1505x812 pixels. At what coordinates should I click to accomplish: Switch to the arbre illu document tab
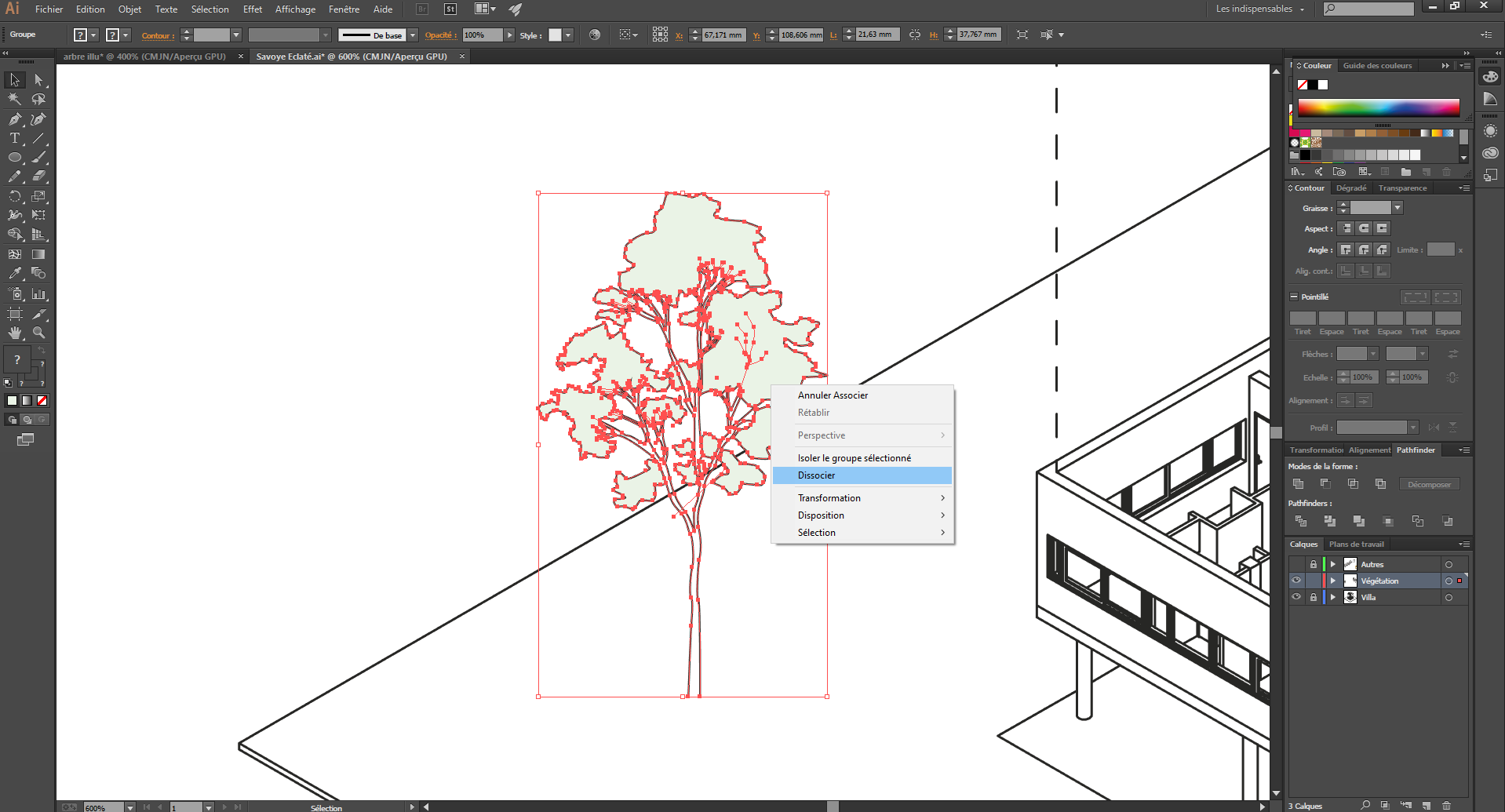tap(145, 56)
